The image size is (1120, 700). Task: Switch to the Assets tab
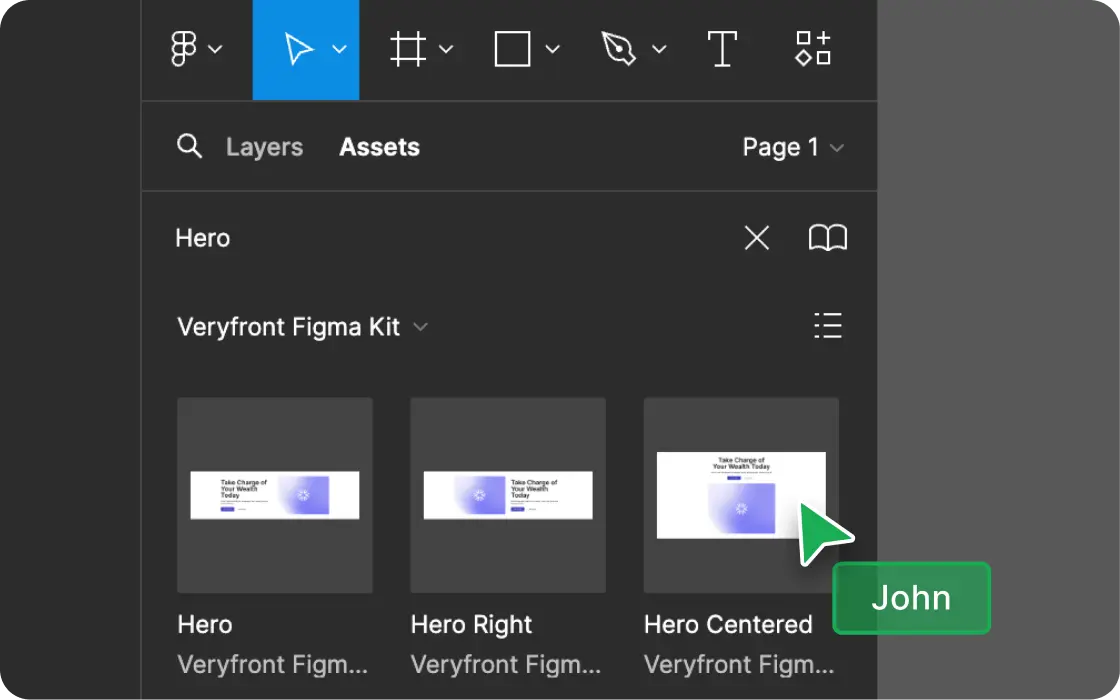coord(379,147)
